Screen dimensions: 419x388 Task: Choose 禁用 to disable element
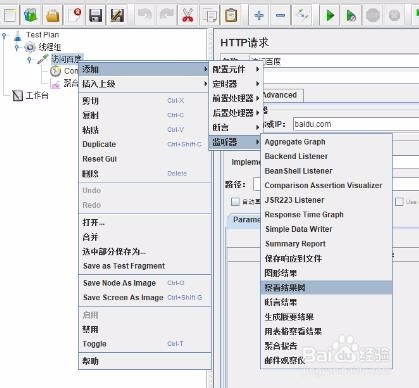pyautogui.click(x=145, y=329)
